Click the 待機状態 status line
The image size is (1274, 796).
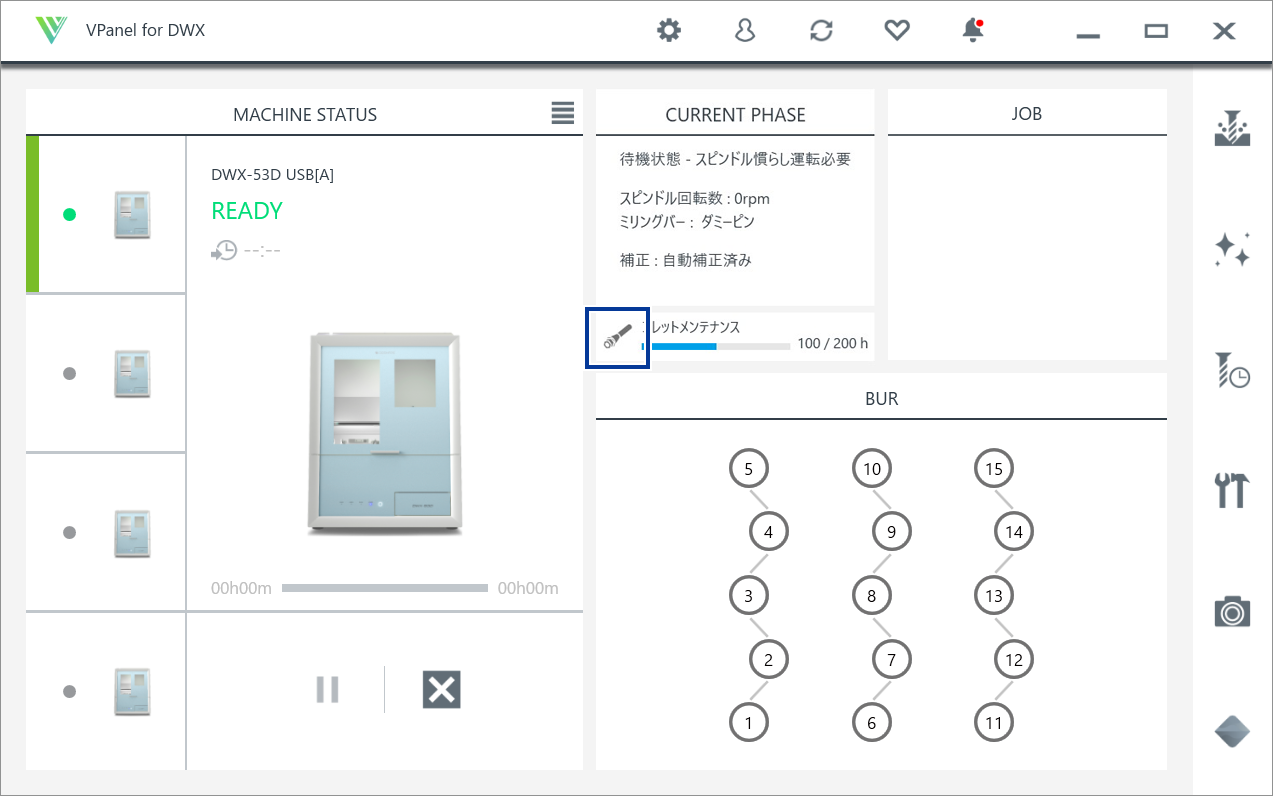tap(735, 159)
